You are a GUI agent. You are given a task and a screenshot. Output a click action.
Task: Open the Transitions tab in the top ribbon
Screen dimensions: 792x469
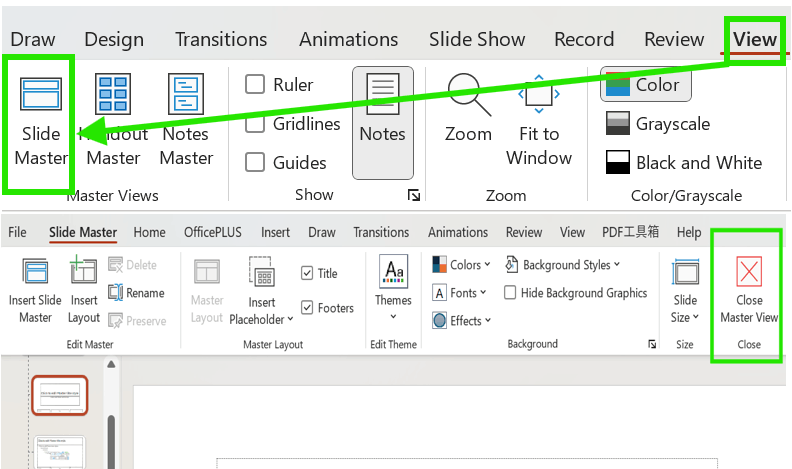[221, 39]
